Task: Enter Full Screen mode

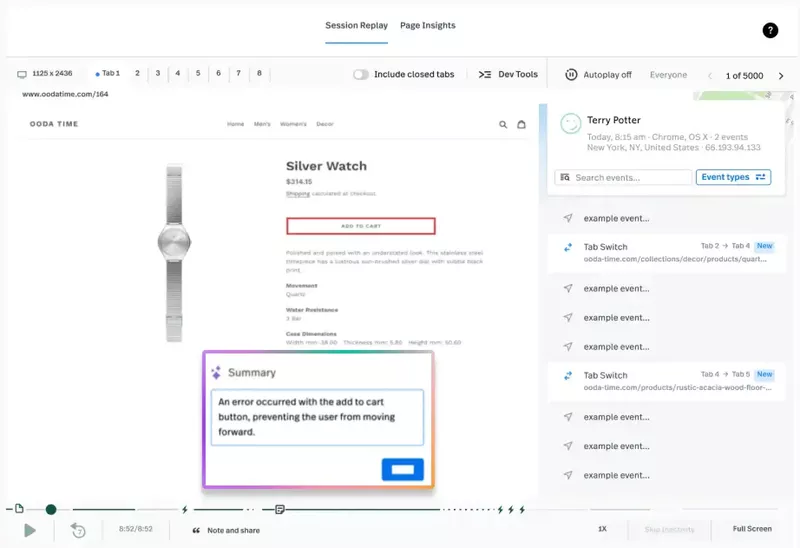Action: [752, 529]
